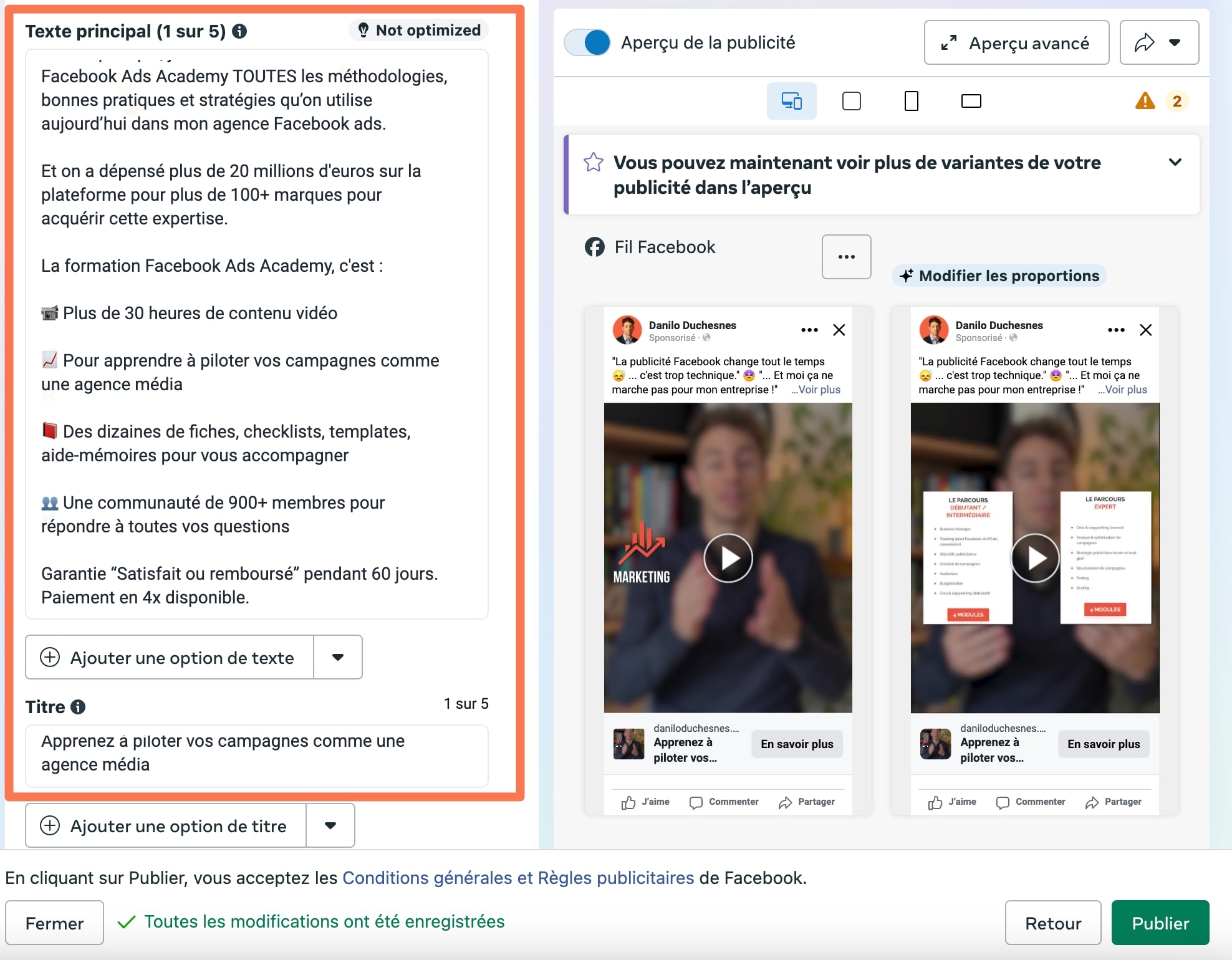Click the green Publier button
Screen dimensions: 1232x960
1160,923
